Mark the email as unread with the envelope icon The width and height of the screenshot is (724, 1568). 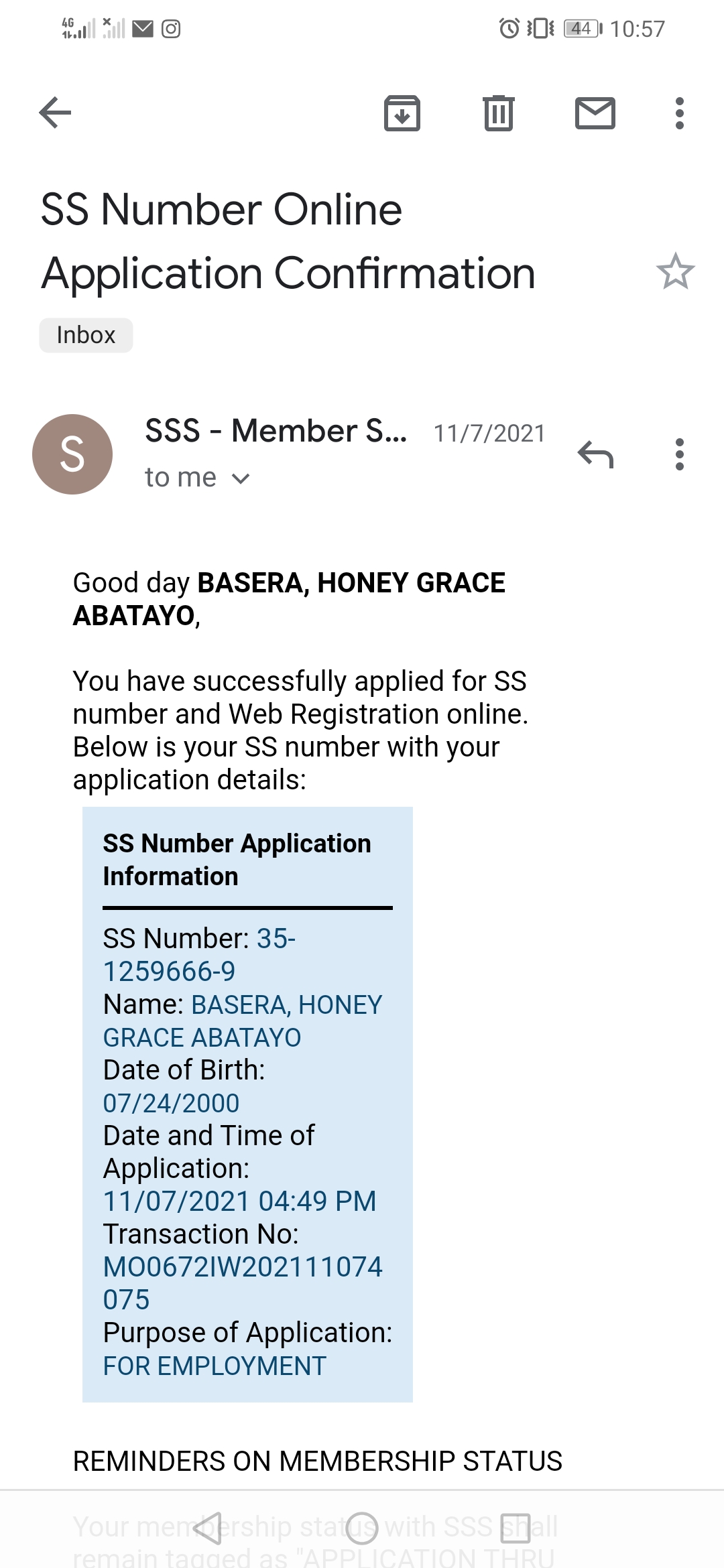[595, 113]
